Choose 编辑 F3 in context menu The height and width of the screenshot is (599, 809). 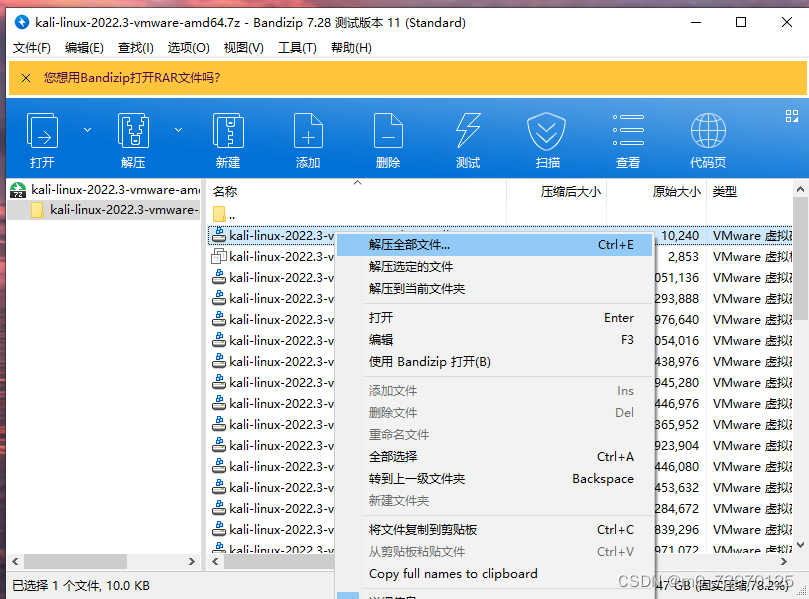pos(494,339)
